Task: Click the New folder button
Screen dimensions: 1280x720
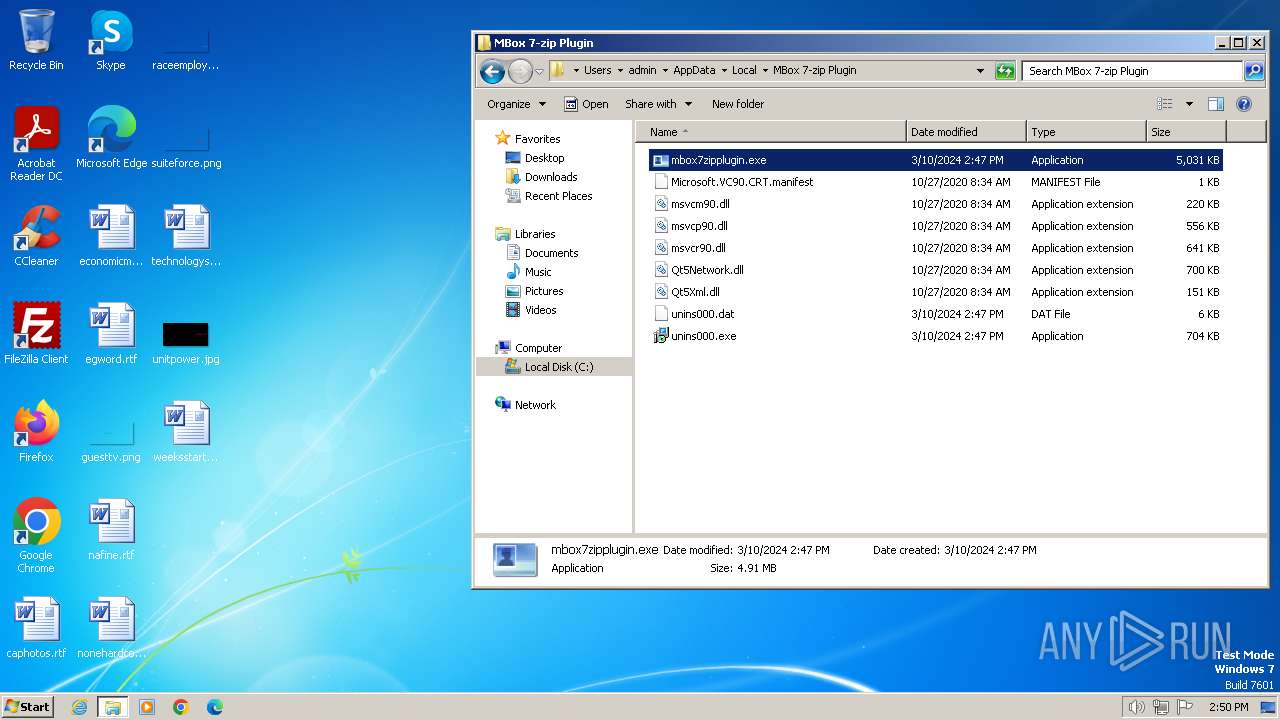Action: pyautogui.click(x=738, y=104)
